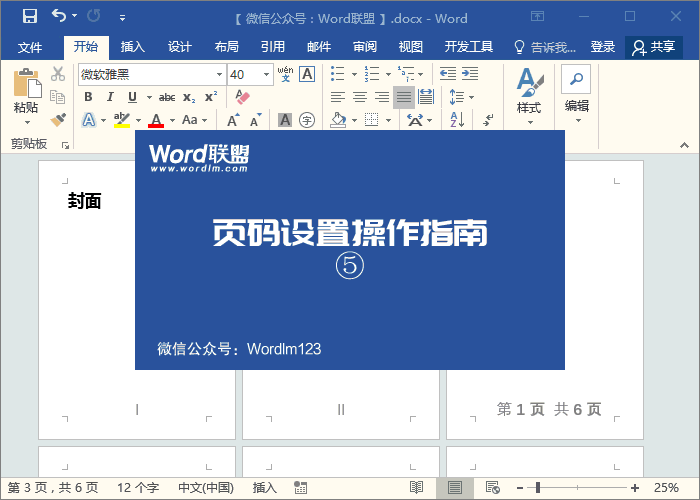Toggle strikethrough abc formatting
700x500 pixels.
[x=167, y=97]
